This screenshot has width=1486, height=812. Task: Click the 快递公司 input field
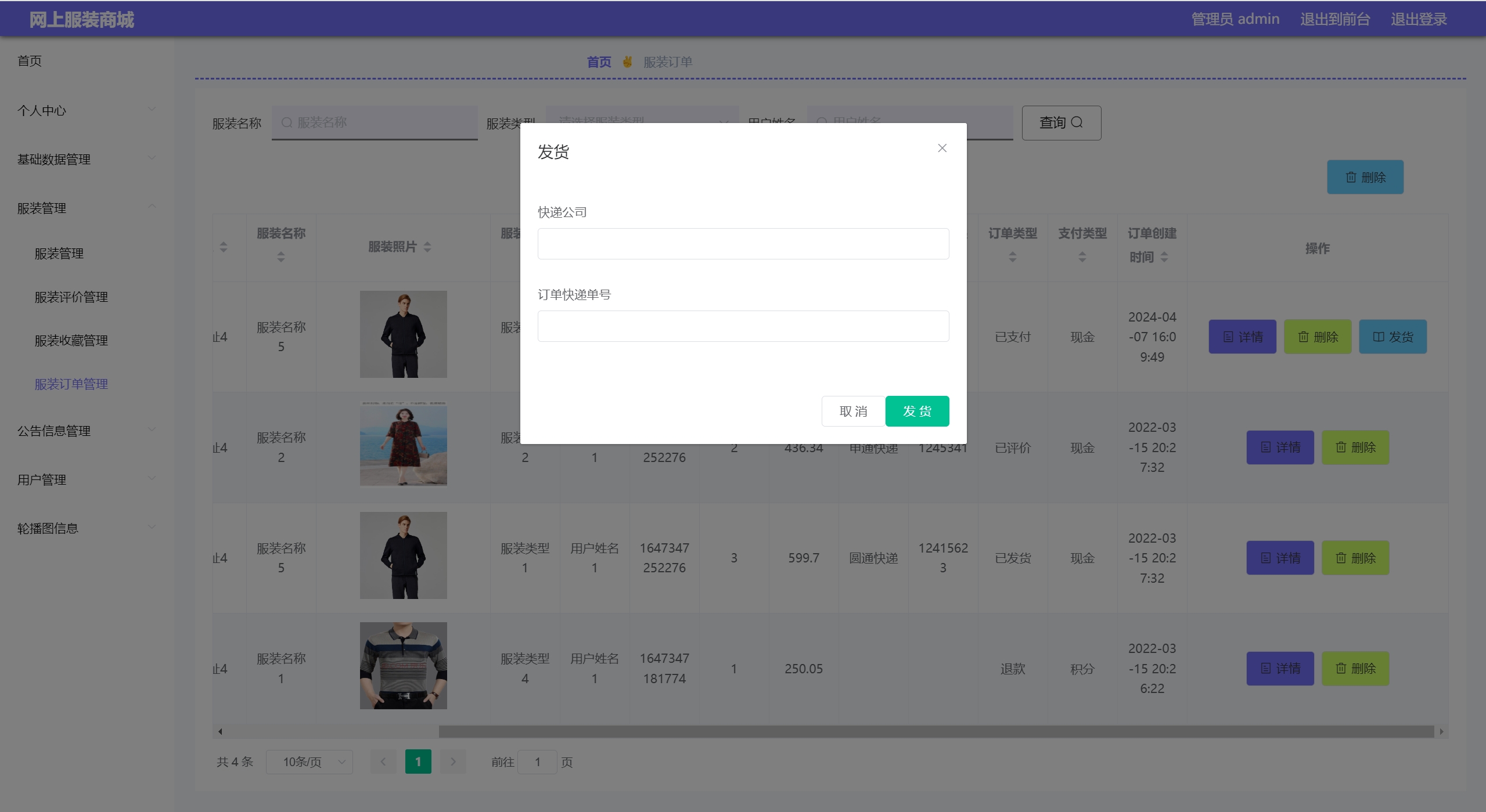pyautogui.click(x=743, y=244)
